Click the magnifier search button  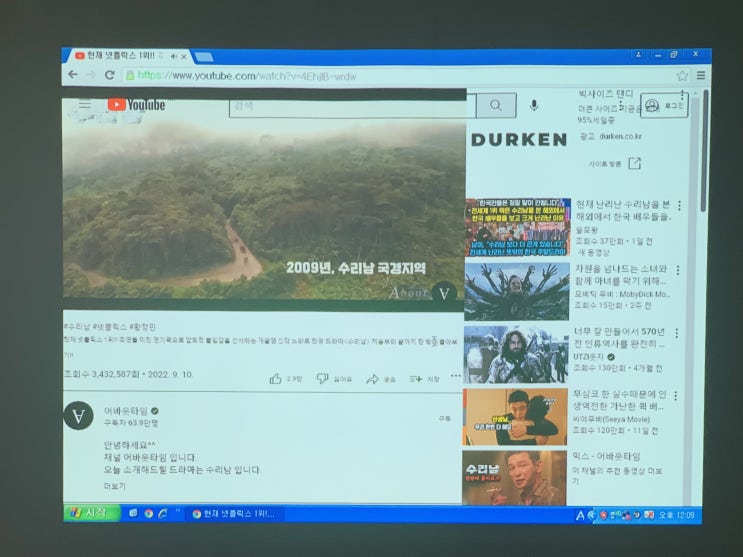coord(496,105)
